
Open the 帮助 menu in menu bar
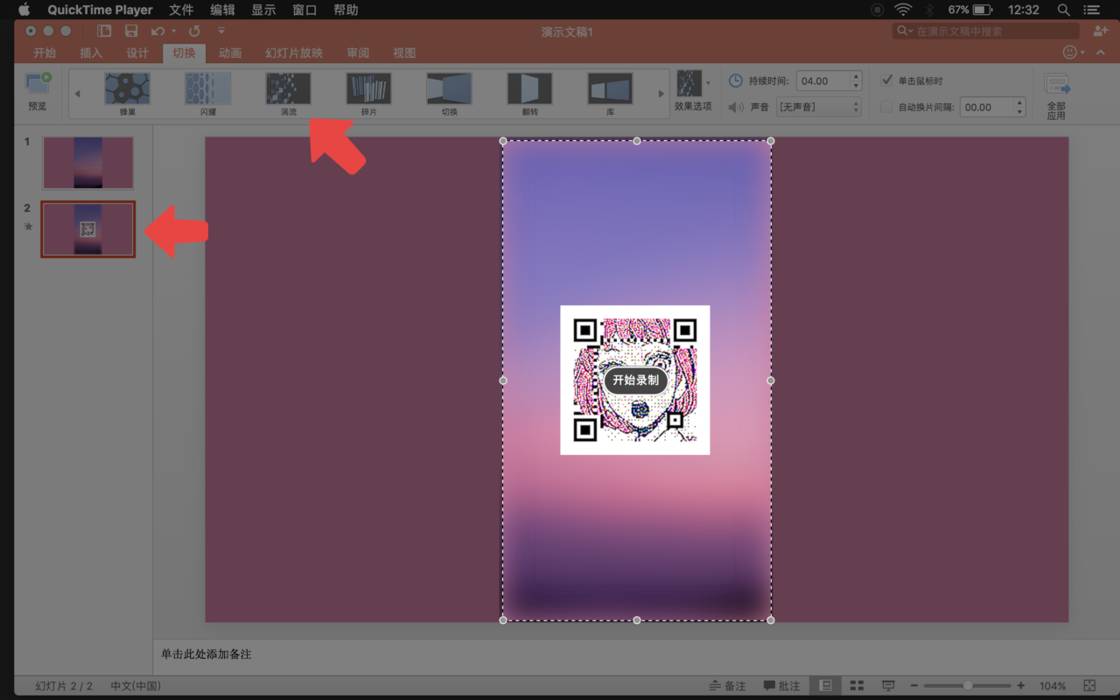click(346, 10)
